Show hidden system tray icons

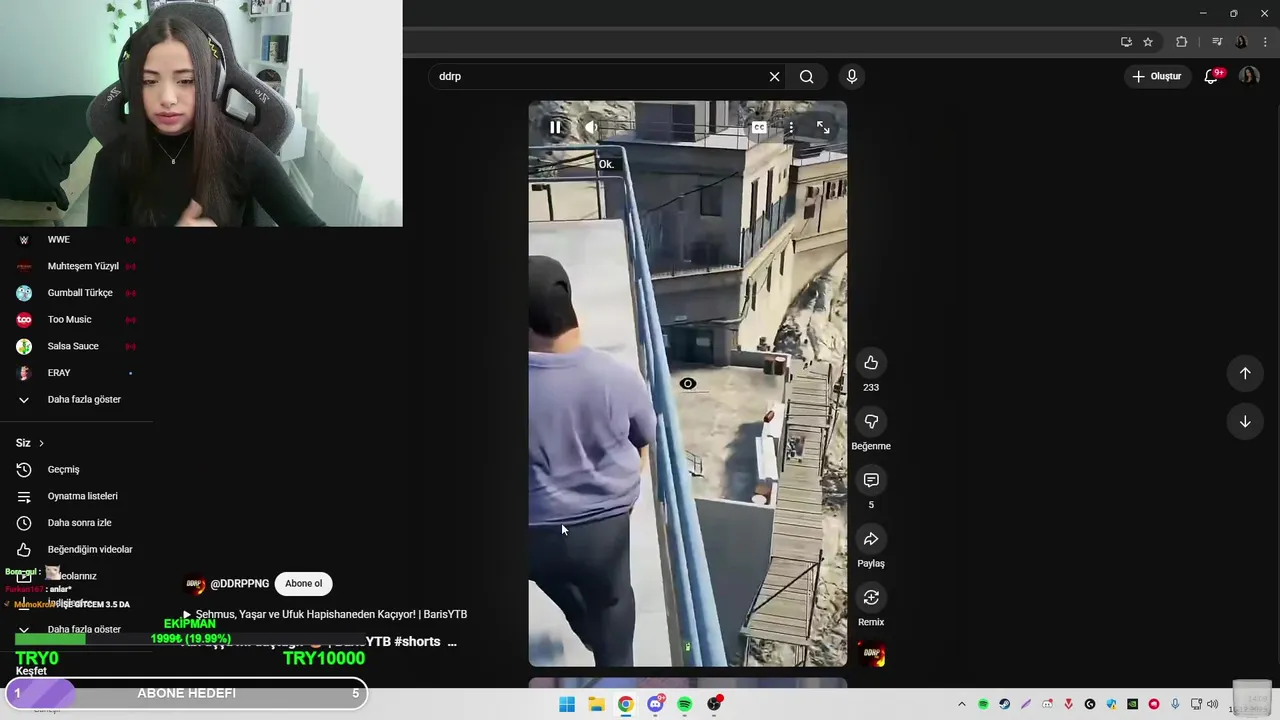click(962, 705)
